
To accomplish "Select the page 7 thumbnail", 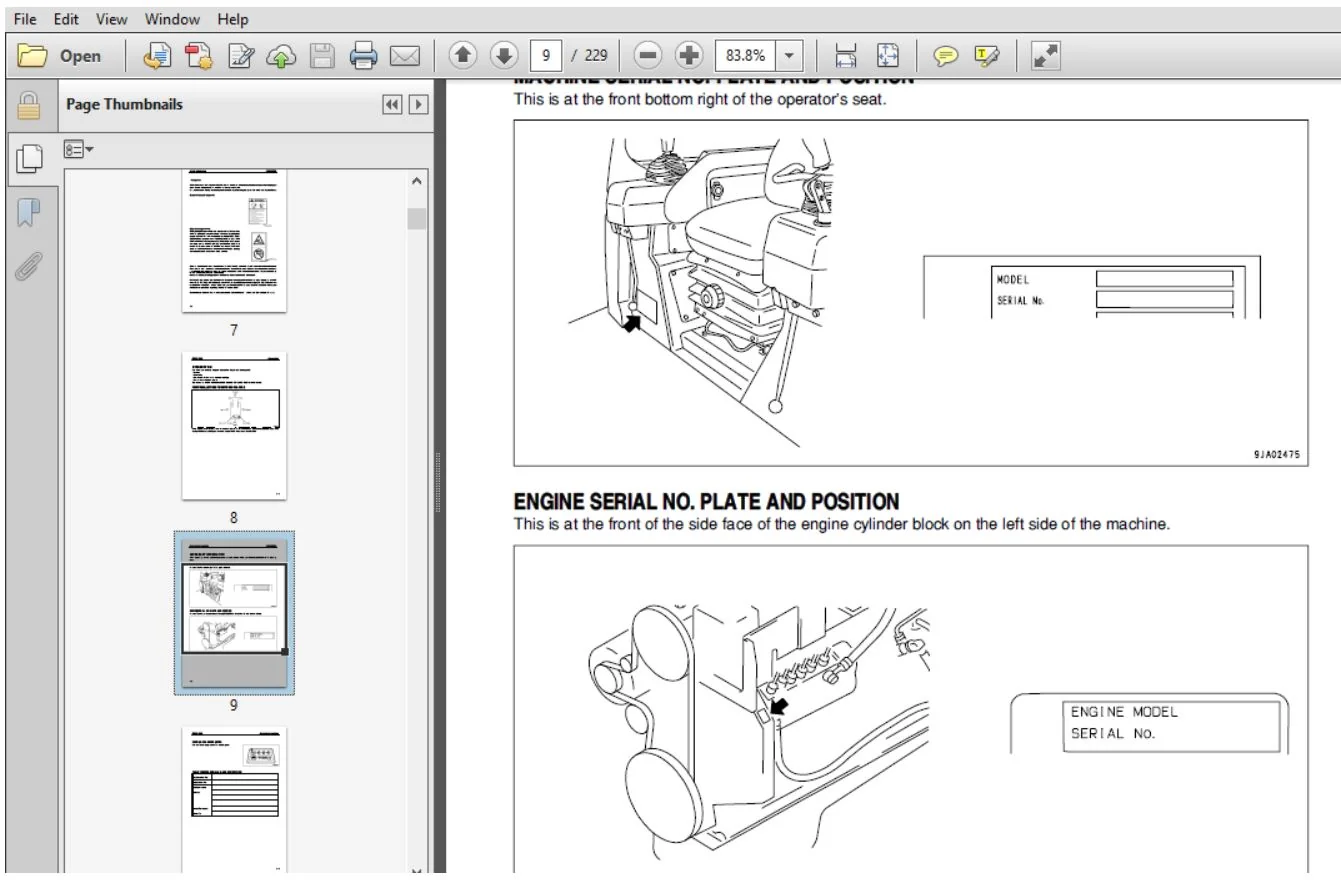I will (234, 240).
